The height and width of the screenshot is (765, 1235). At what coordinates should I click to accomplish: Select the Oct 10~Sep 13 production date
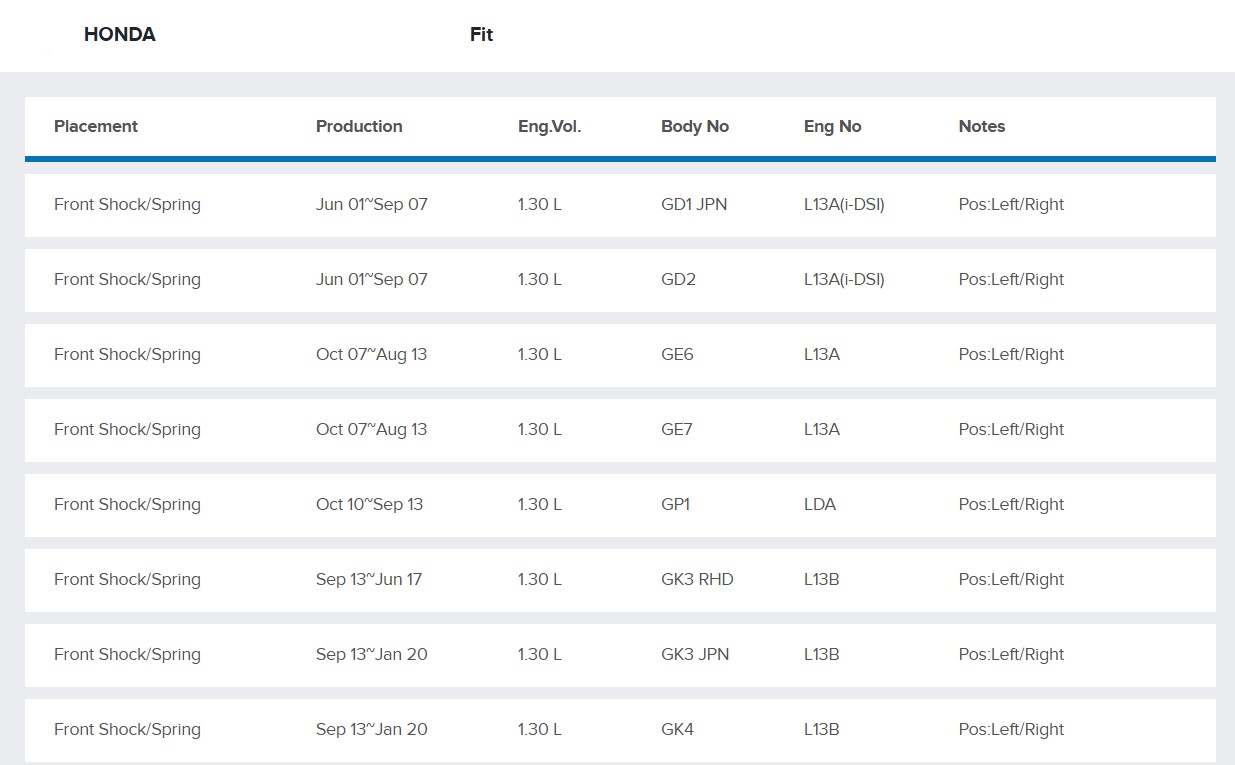click(369, 505)
